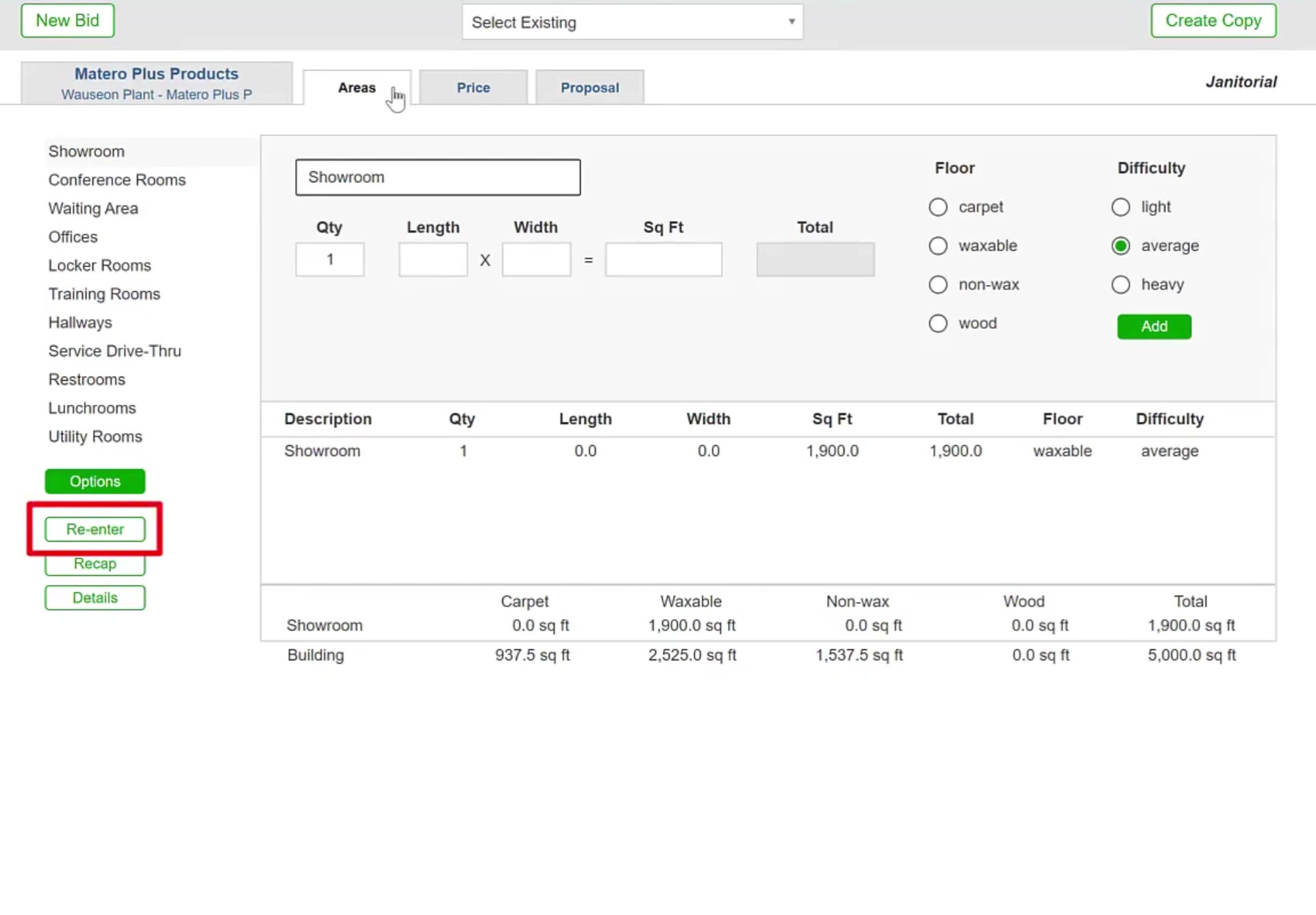Select Service Drive-Thru in the area list
1316x915 pixels.
(x=114, y=351)
